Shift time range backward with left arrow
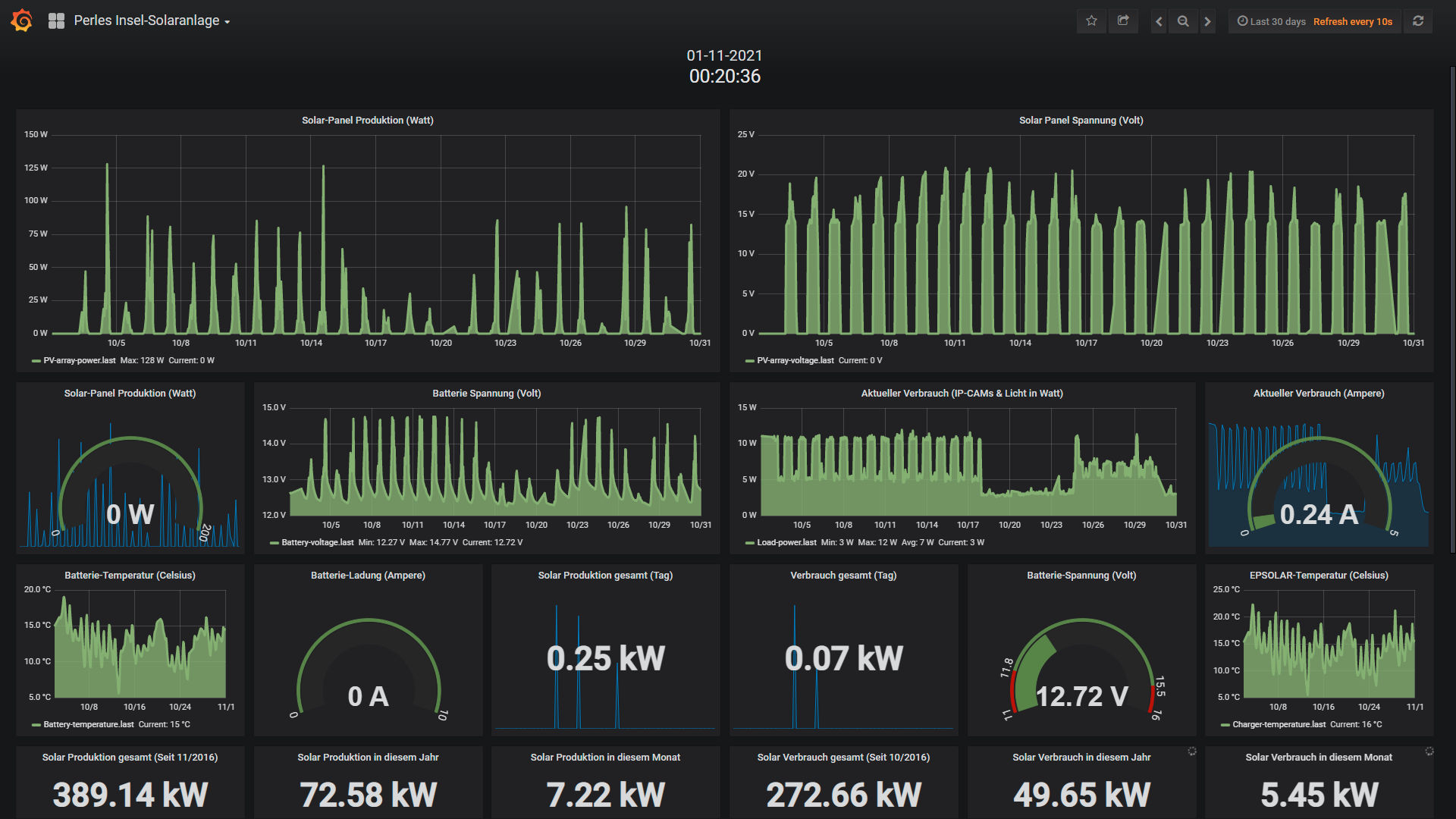The height and width of the screenshot is (819, 1456). coord(1159,21)
